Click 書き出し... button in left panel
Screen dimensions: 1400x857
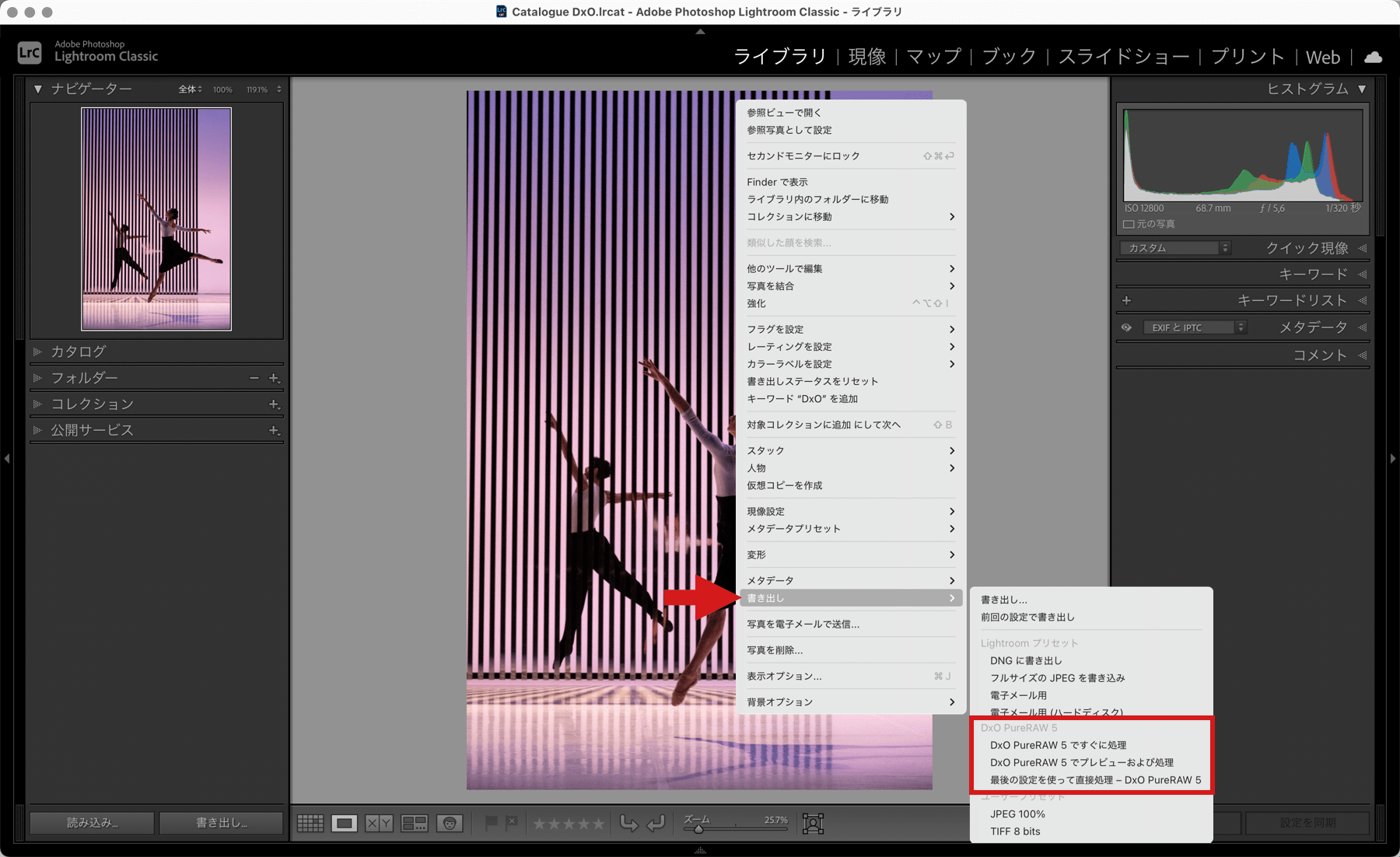coord(222,823)
